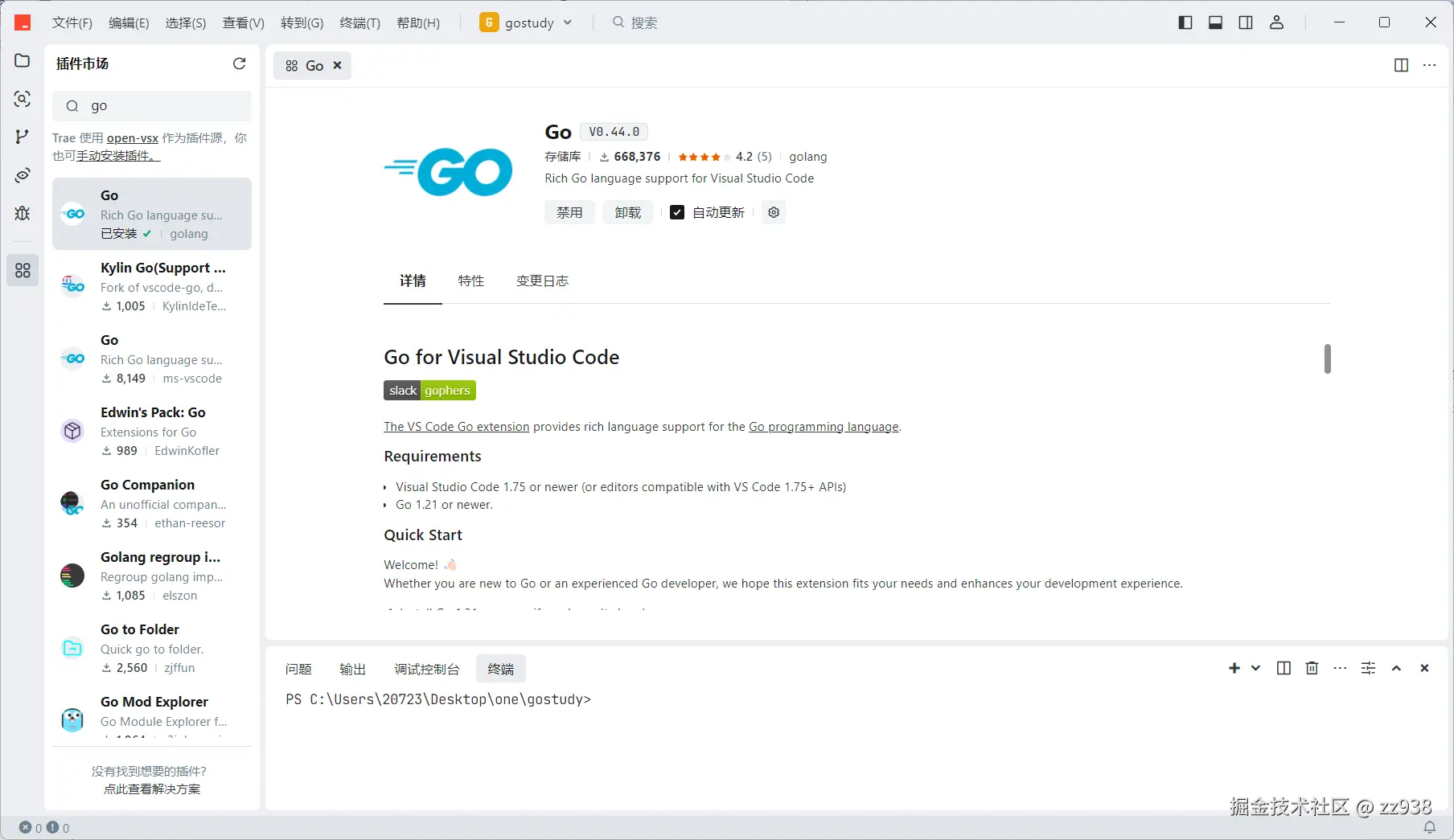Open the 文件(F) menu
Viewport: 1454px width, 840px height.
(x=72, y=23)
